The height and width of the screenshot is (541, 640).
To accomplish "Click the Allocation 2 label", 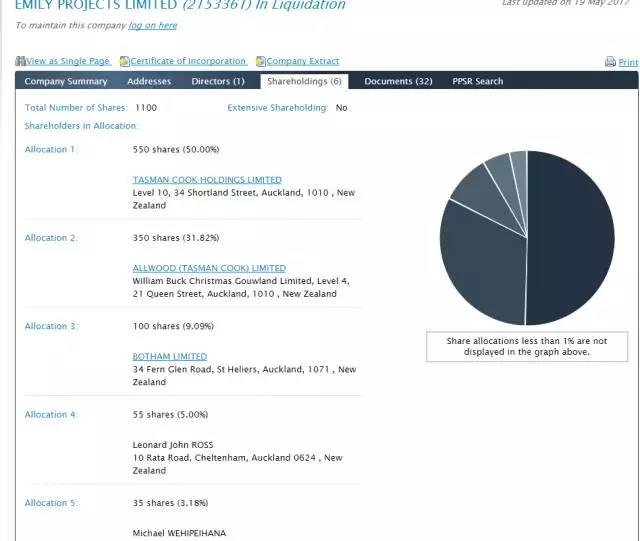I will coord(51,238).
